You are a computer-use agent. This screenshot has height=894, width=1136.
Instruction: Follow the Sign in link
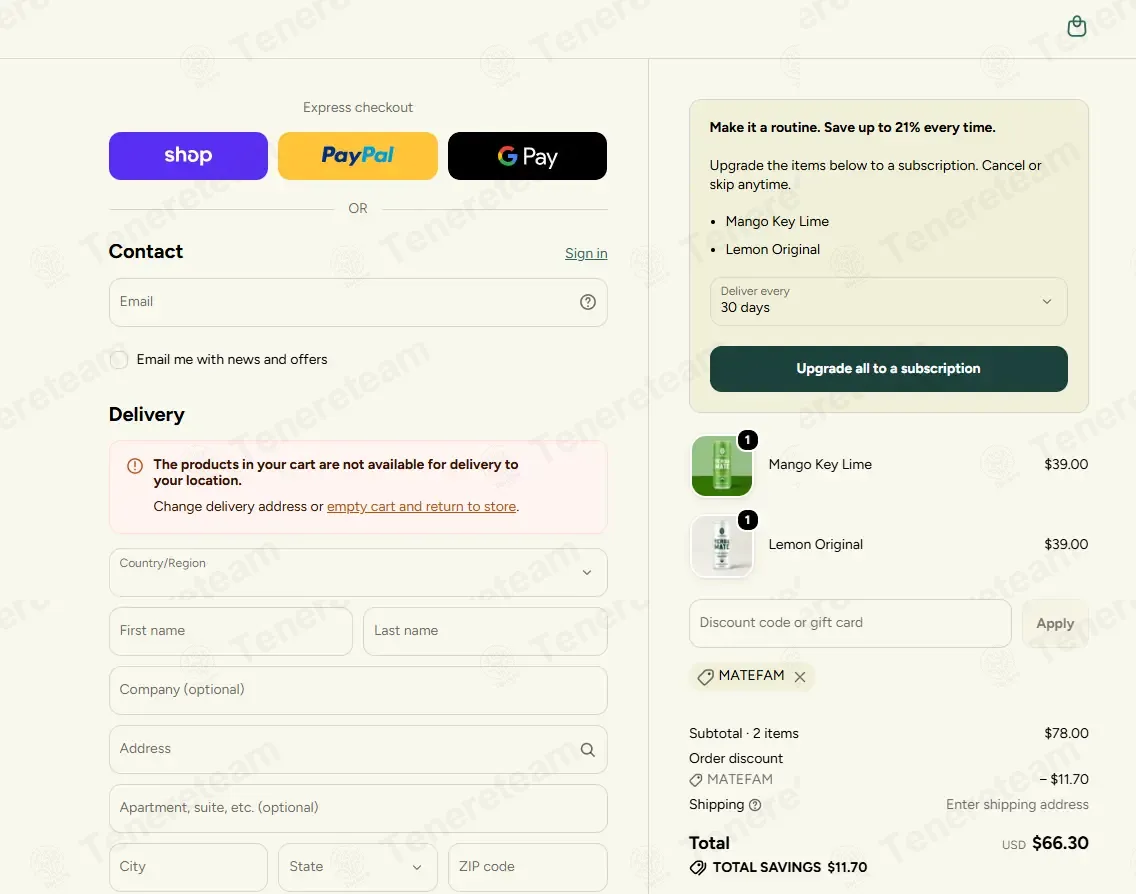click(x=586, y=254)
